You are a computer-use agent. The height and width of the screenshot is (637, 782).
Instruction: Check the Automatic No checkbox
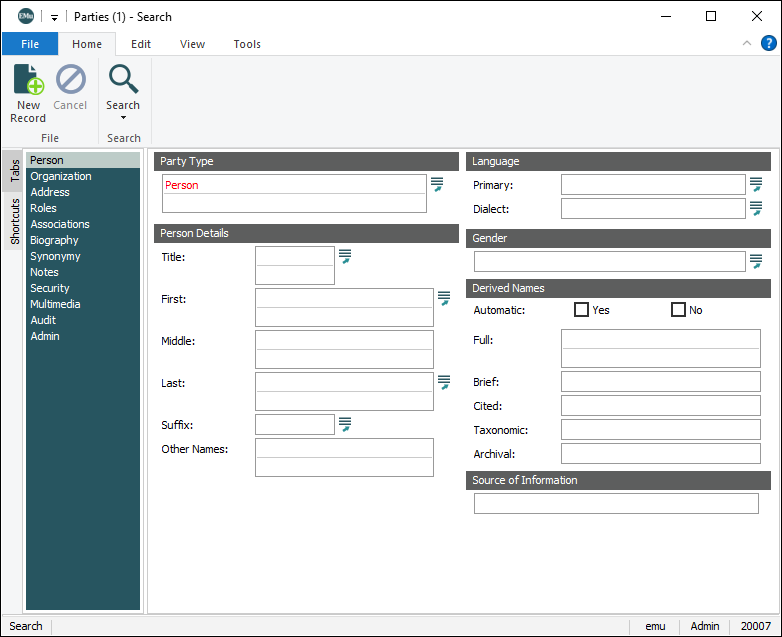tap(678, 310)
